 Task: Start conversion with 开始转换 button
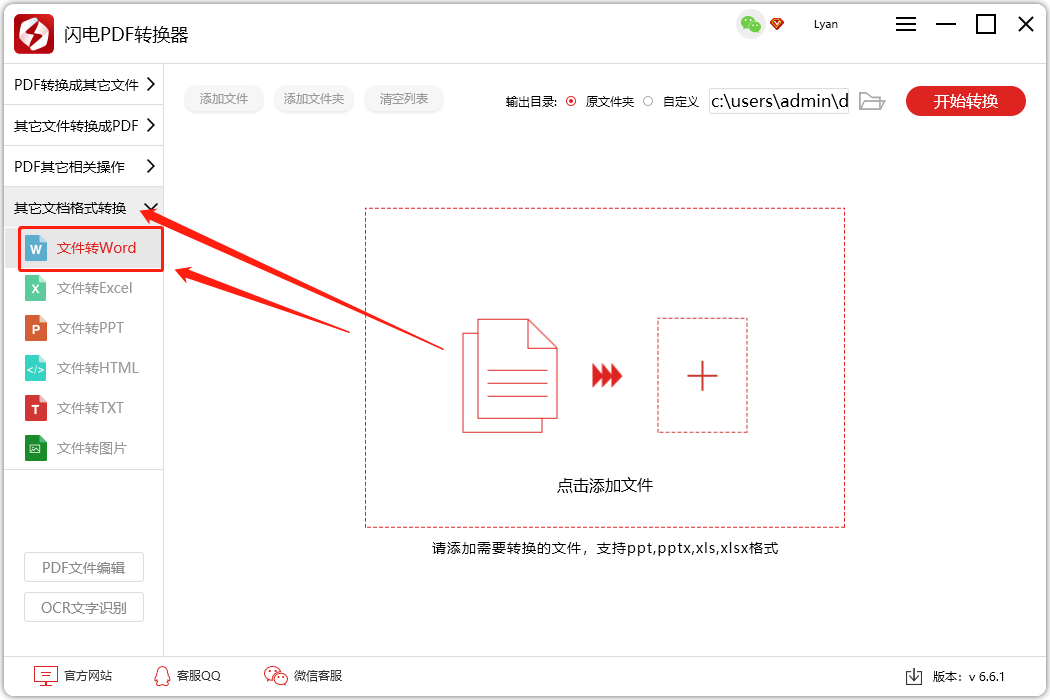966,101
